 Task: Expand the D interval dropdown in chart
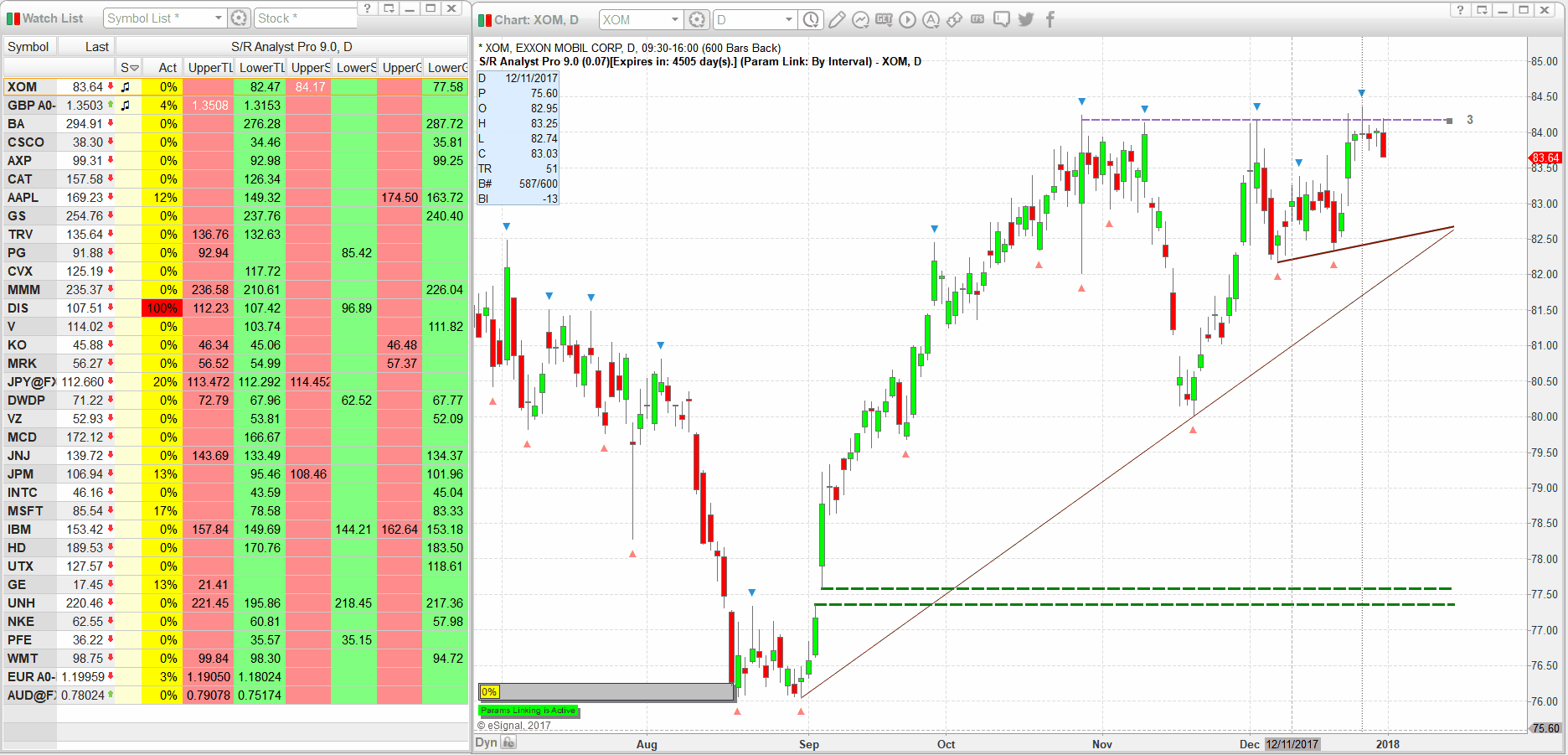click(788, 19)
